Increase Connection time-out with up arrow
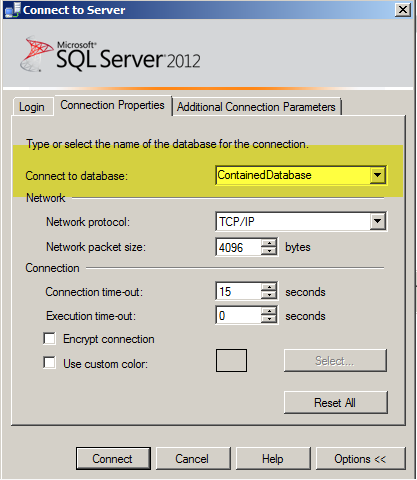 tap(269, 287)
